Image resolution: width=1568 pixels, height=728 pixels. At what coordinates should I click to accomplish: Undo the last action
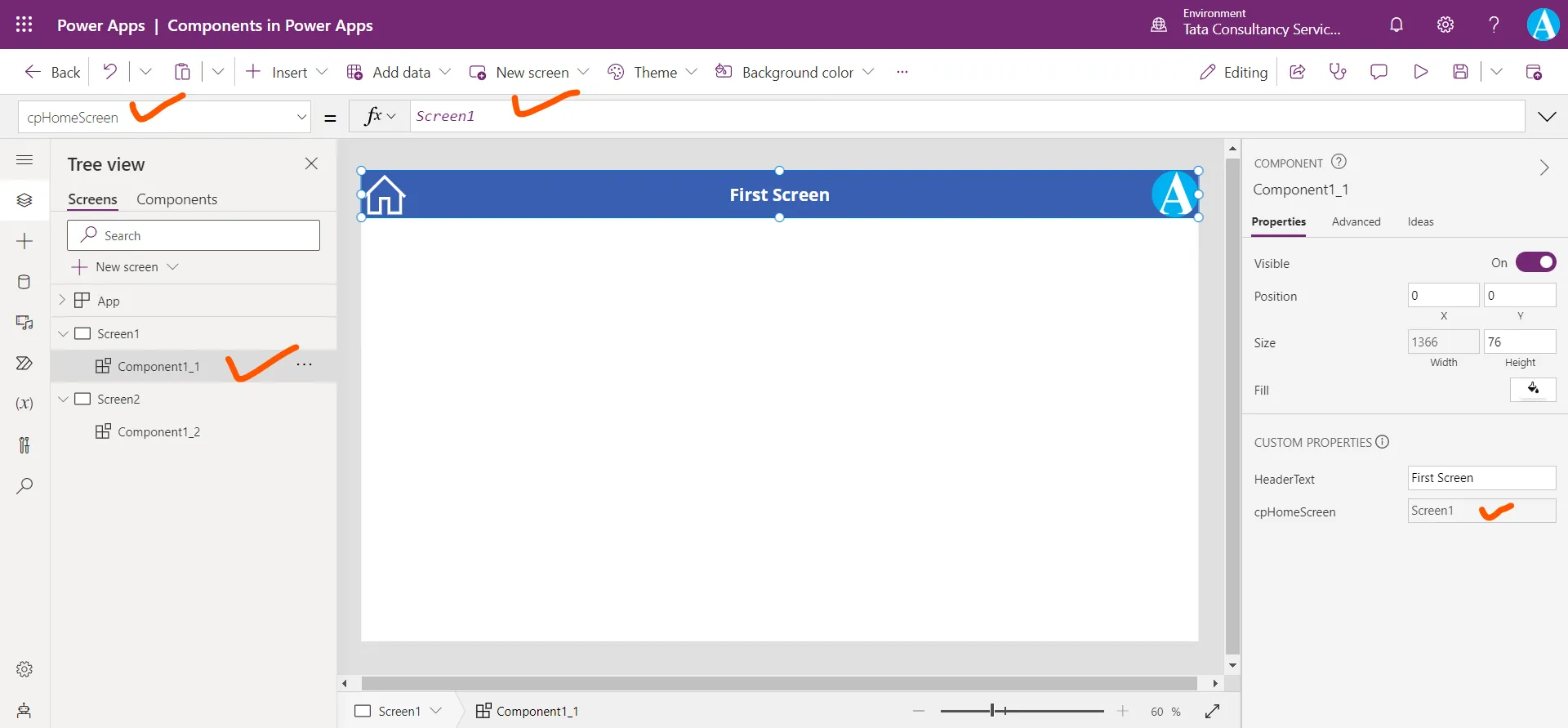(x=109, y=72)
